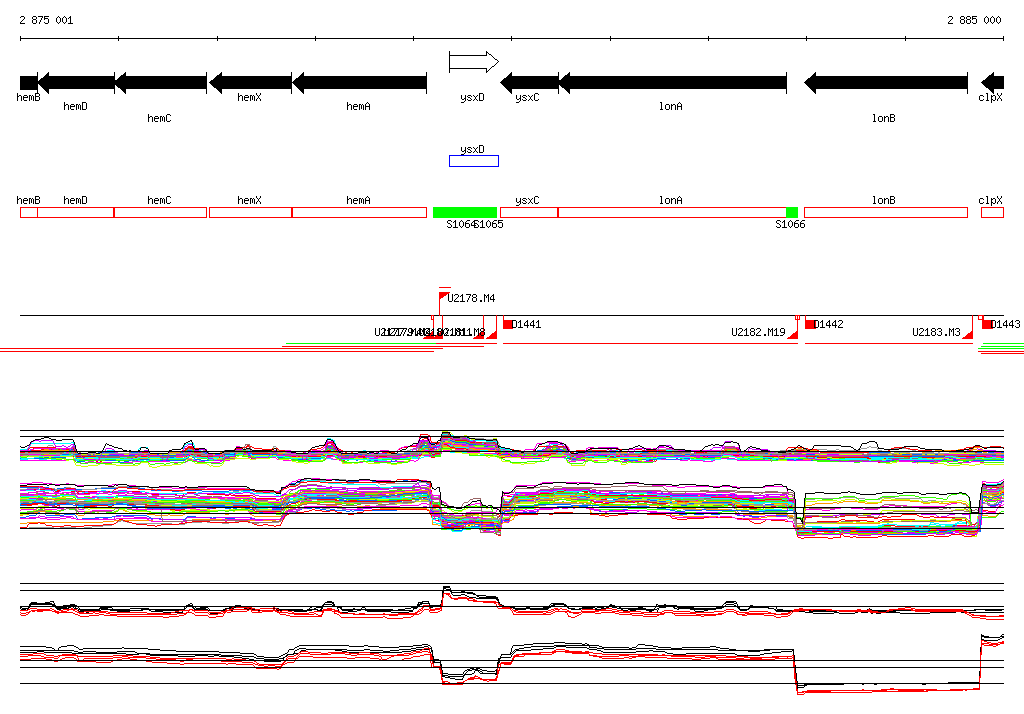Screen dimensions: 1024x714
Task: Select the U2183.M3 text label
Action: coord(936,332)
